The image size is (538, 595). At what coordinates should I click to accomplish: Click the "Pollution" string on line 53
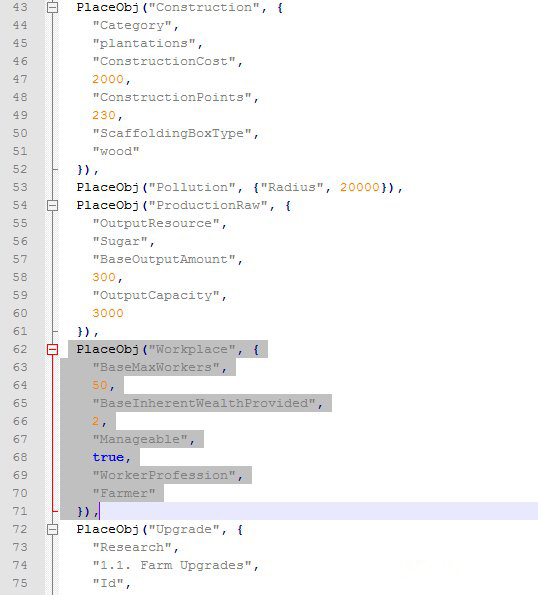tap(192, 187)
